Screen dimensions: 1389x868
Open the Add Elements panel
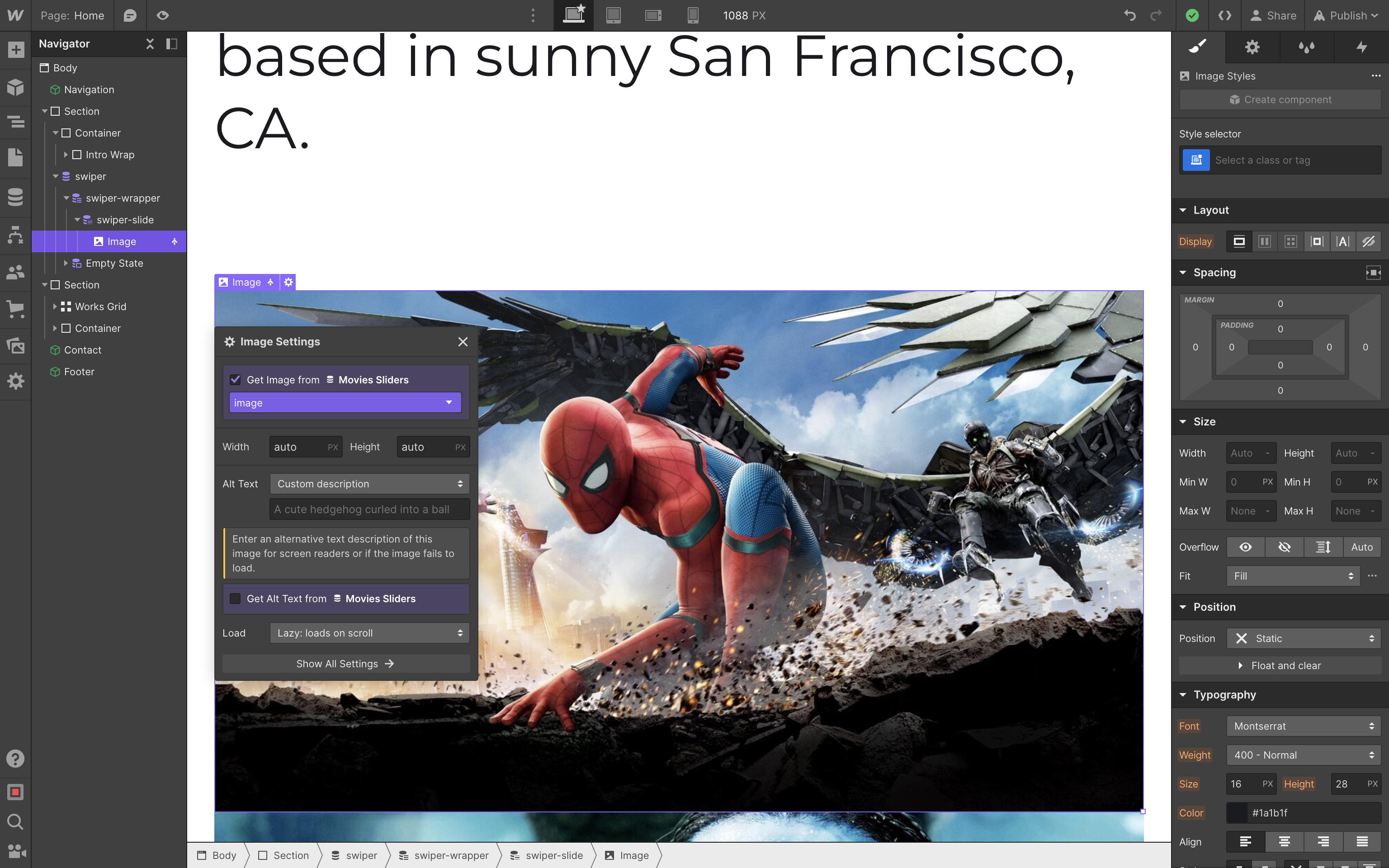[15, 49]
